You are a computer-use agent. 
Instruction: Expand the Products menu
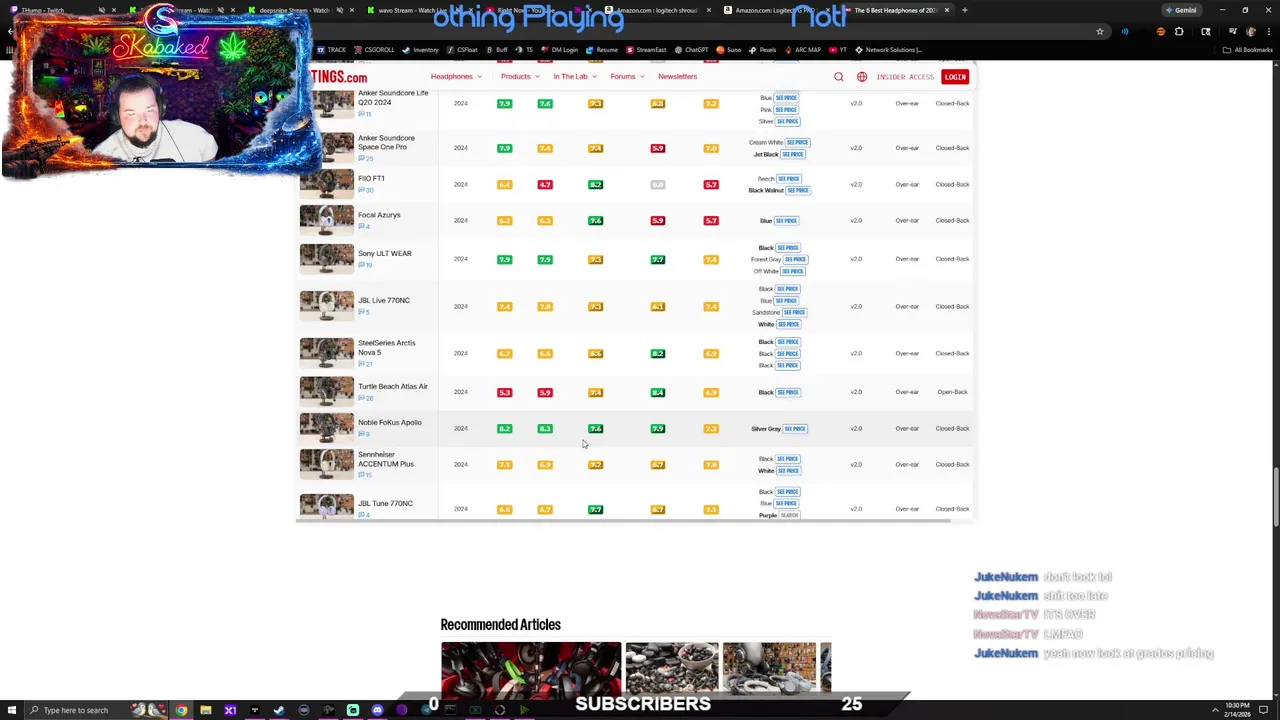coord(520,76)
